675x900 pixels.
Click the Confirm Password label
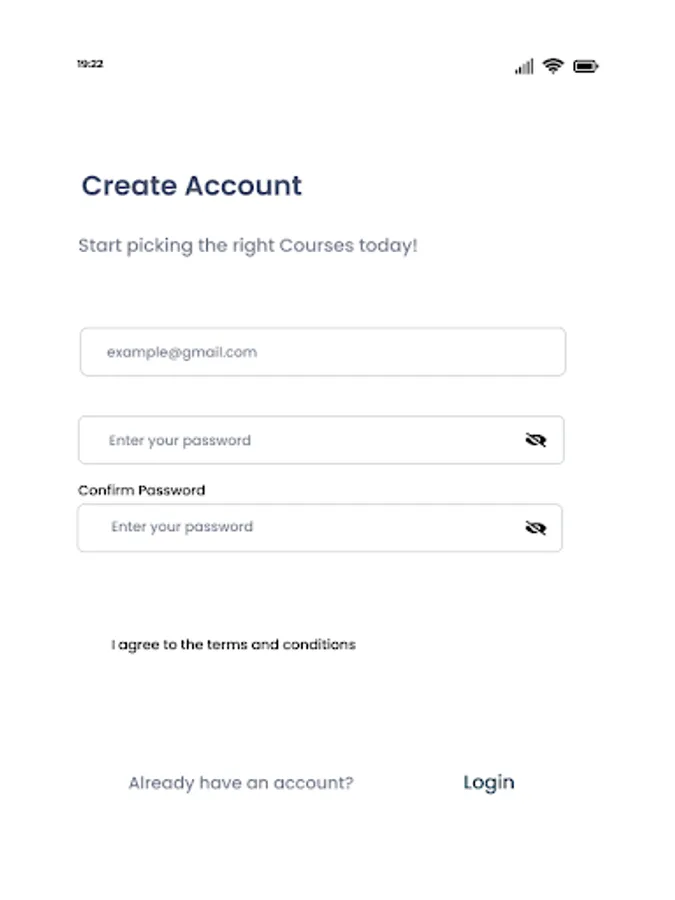pyautogui.click(x=141, y=490)
